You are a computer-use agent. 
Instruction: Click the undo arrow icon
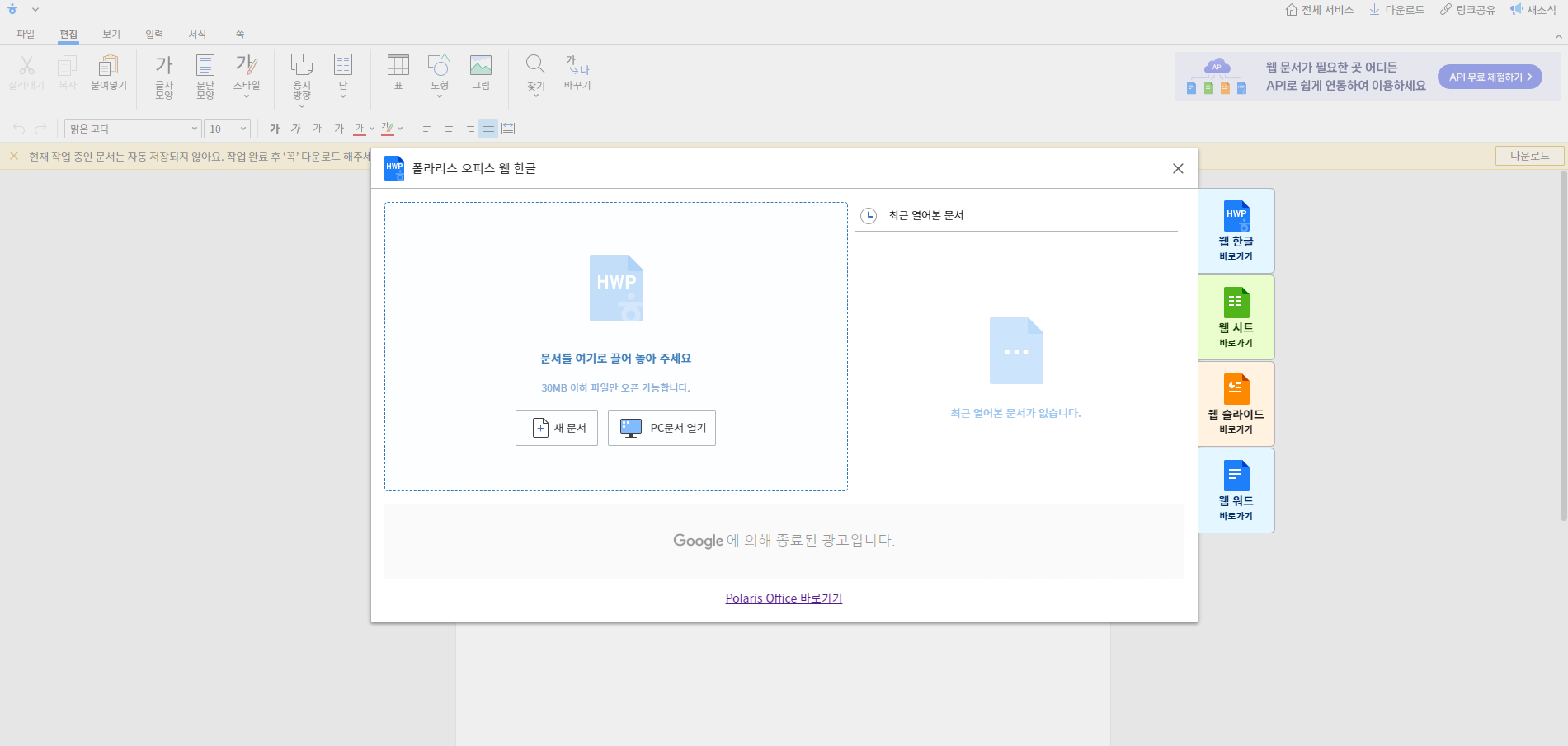click(19, 129)
